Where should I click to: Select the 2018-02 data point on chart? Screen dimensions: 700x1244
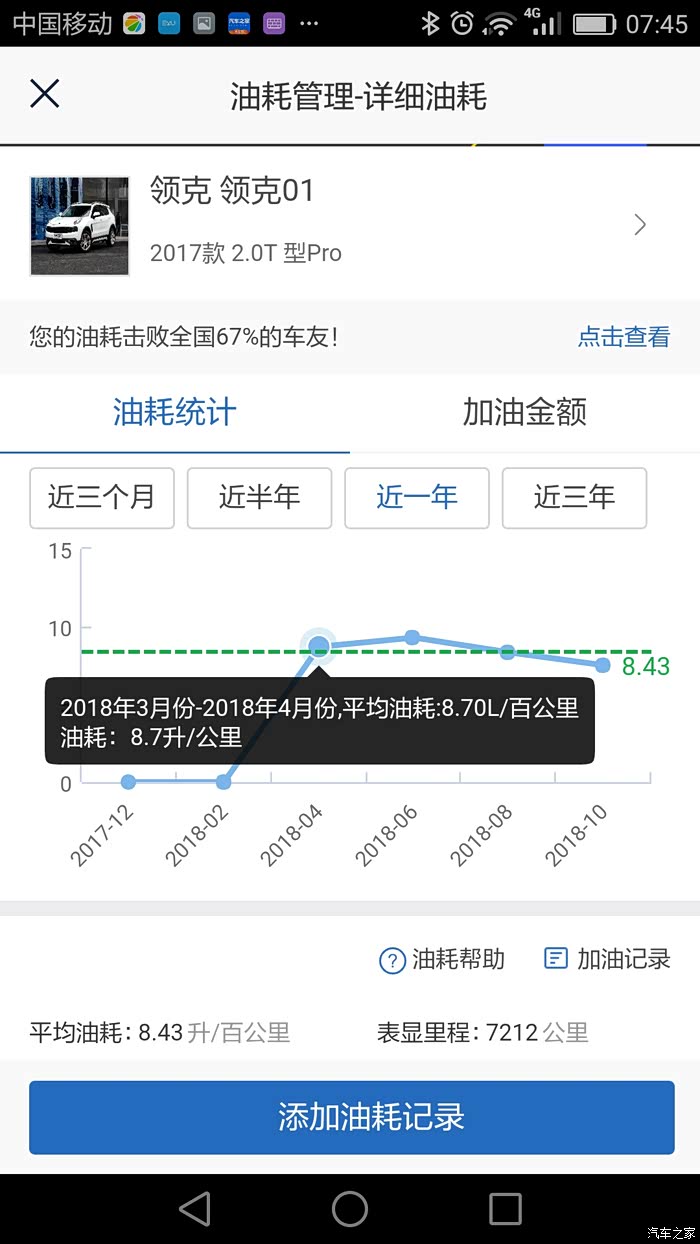224,782
